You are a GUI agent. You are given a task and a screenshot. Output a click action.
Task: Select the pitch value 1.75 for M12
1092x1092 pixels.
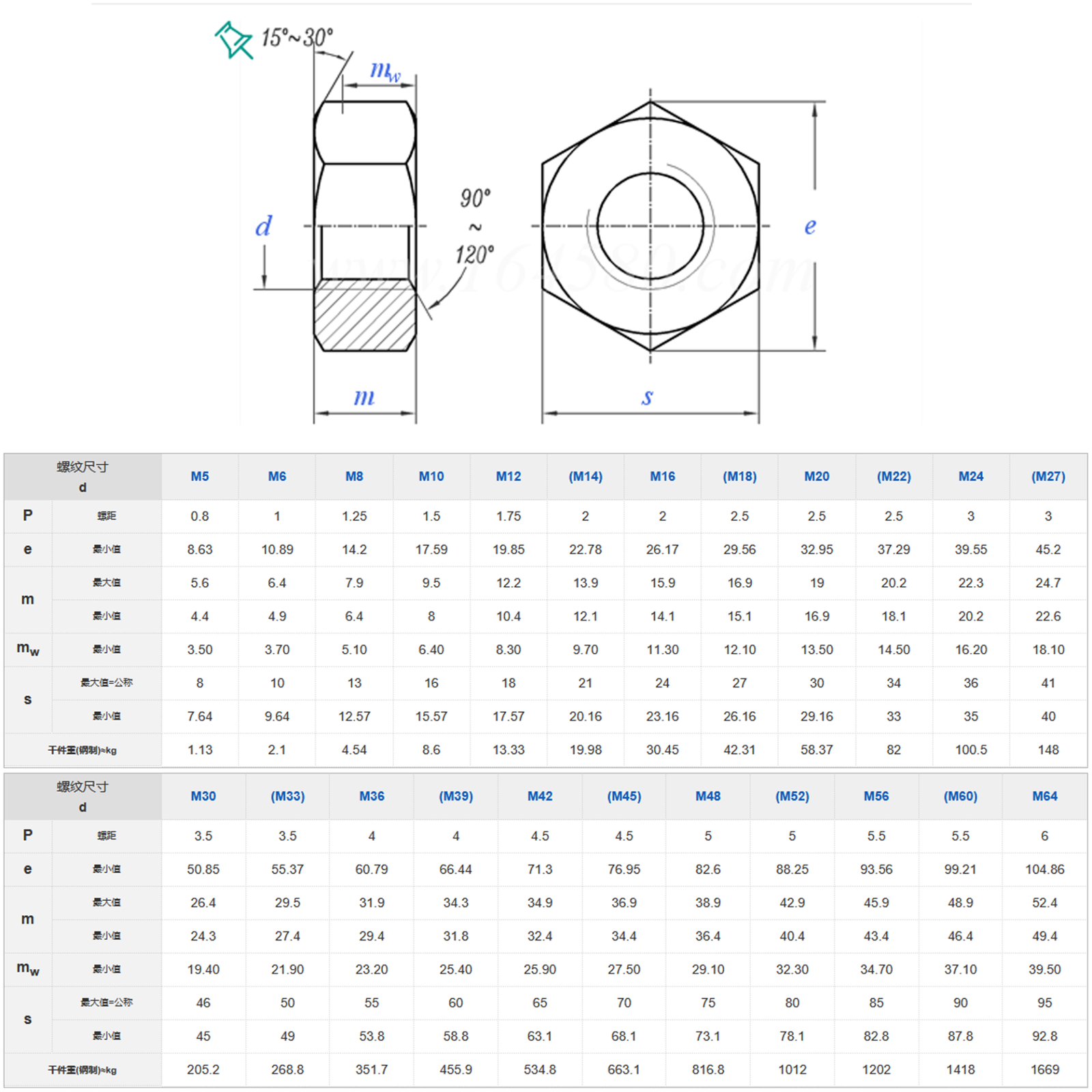point(508,516)
